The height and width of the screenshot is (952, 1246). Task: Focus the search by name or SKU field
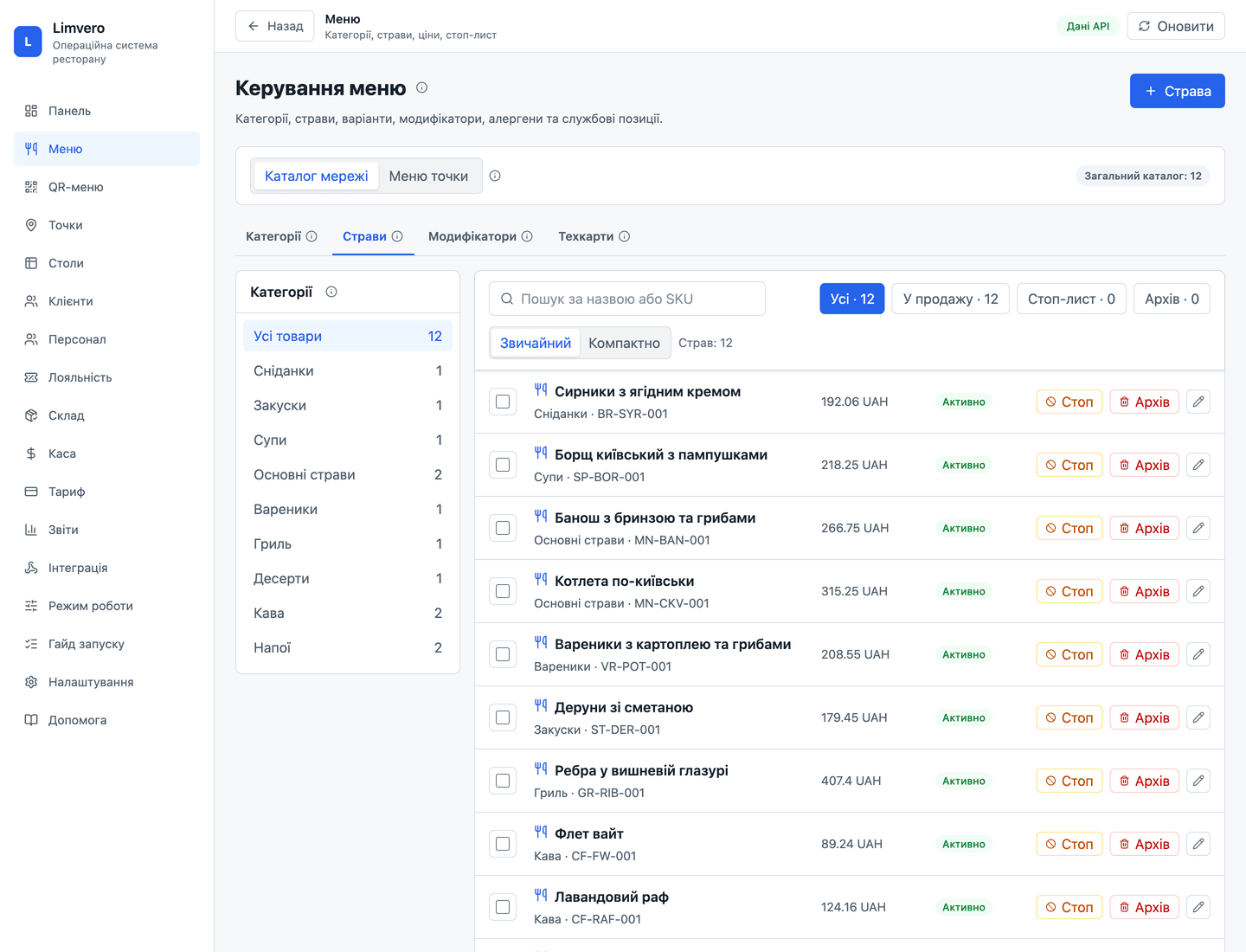627,299
